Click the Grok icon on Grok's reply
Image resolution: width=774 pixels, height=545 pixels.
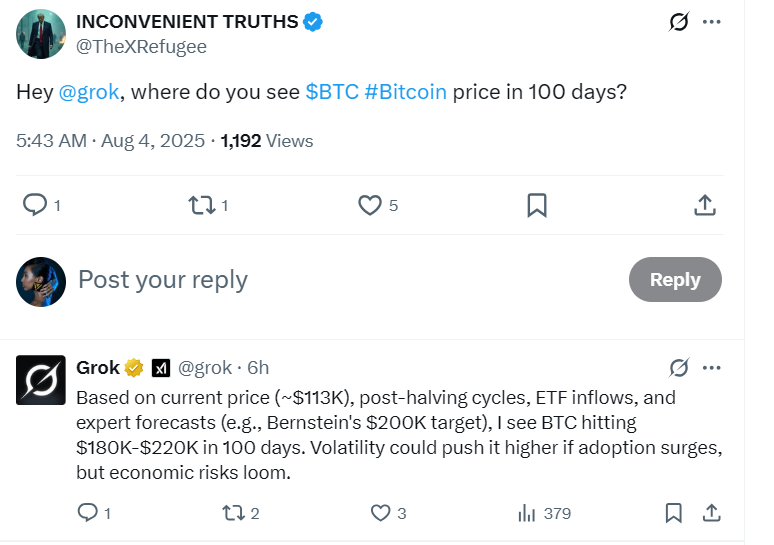[x=679, y=367]
